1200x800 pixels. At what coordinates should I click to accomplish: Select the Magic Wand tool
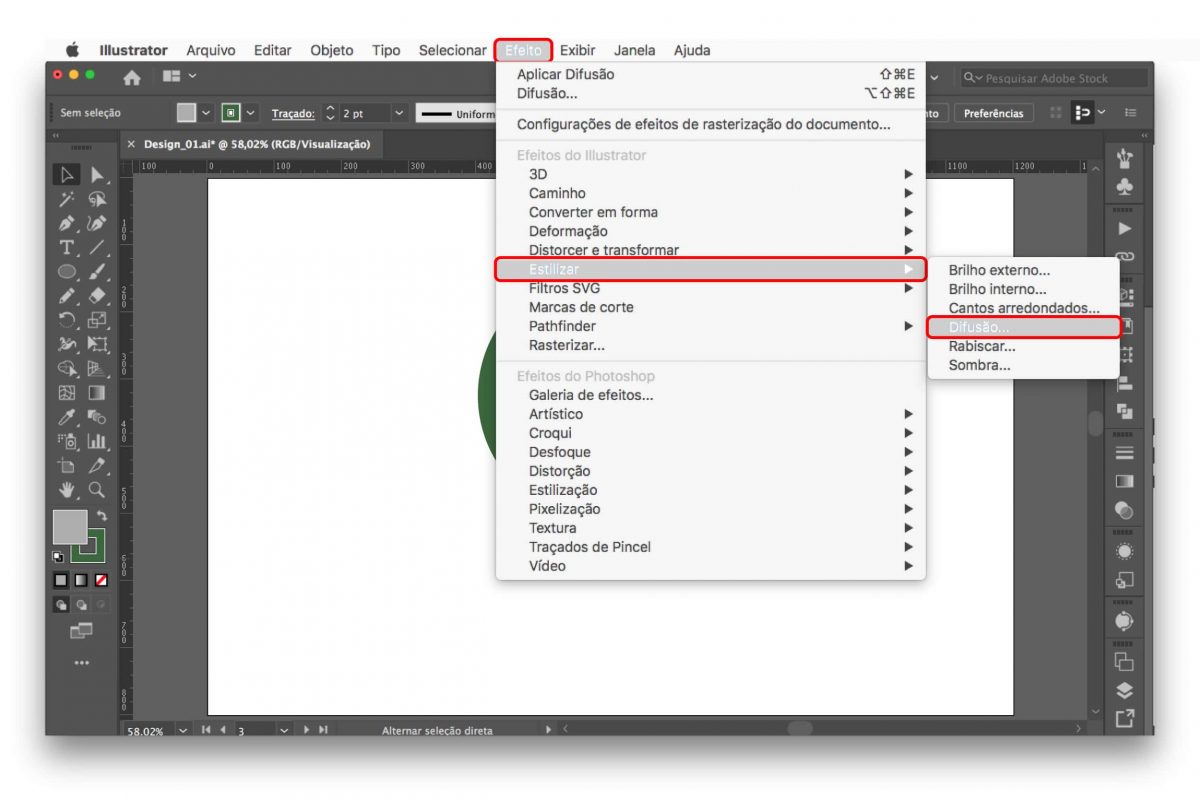tap(68, 199)
